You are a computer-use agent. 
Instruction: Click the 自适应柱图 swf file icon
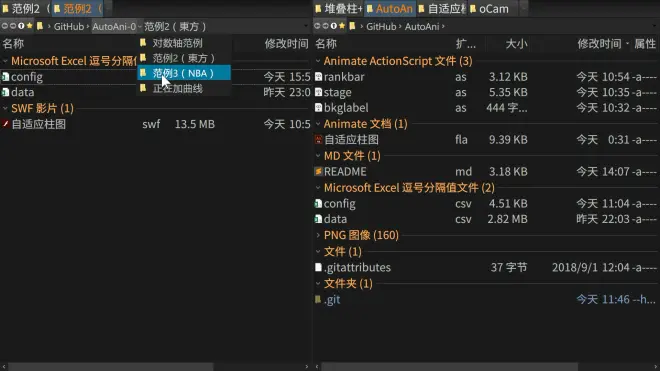pos(5,124)
